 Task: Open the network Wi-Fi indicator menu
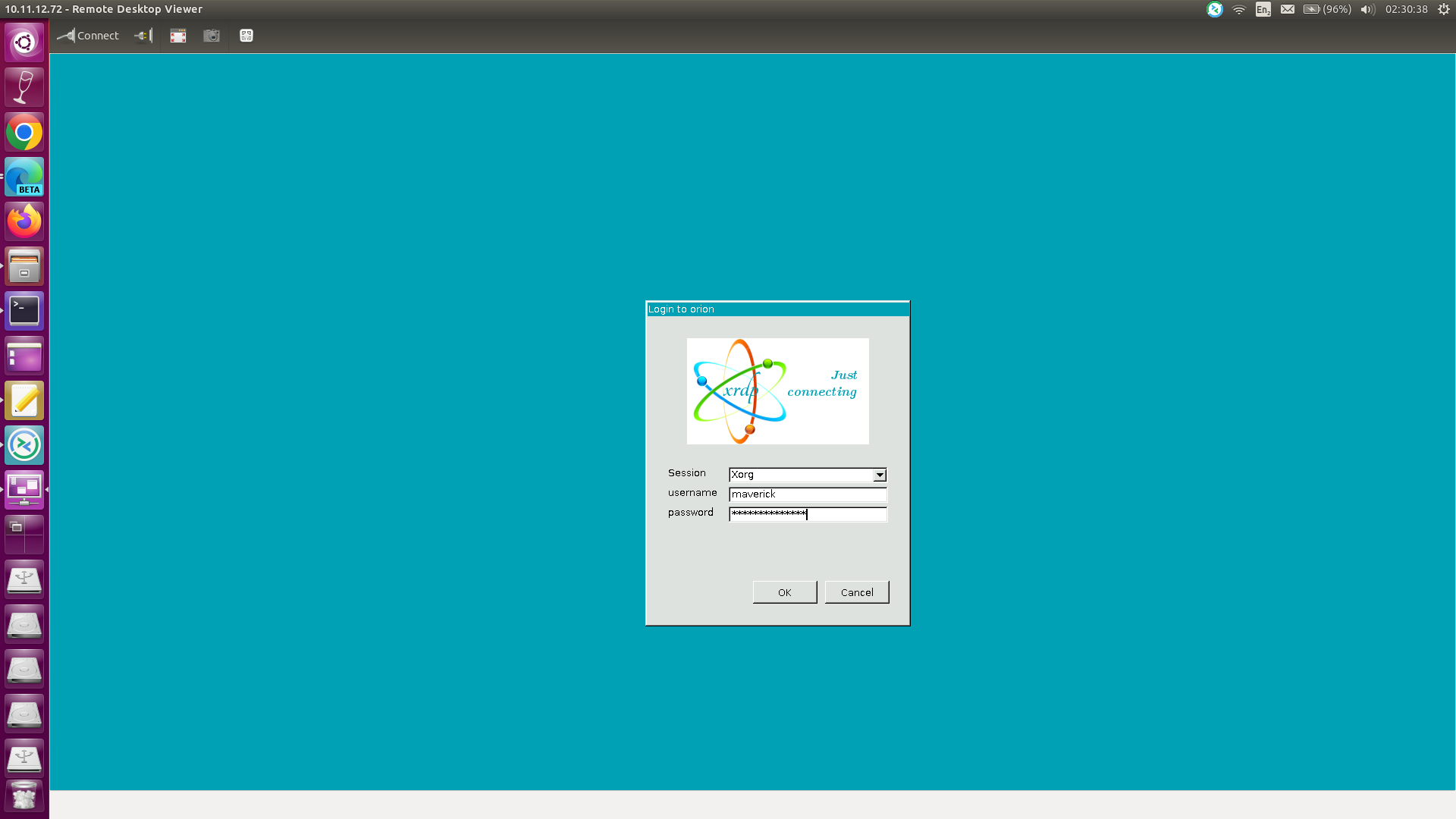pyautogui.click(x=1239, y=9)
